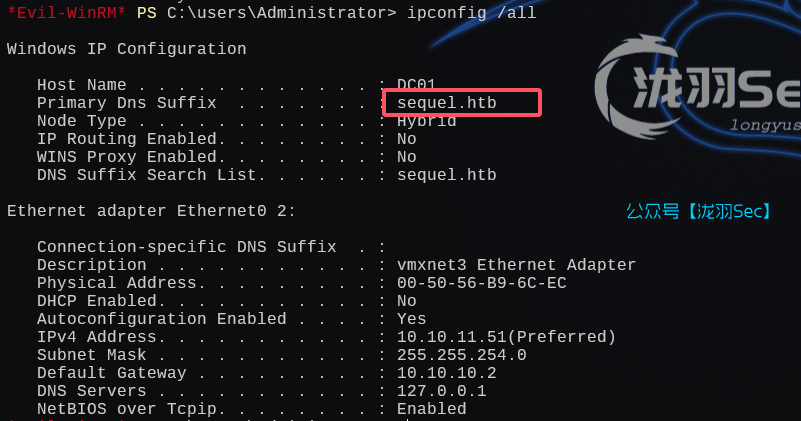This screenshot has height=421, width=801.
Task: Select the vmxnet3 Ethernet Adapter description
Action: pos(516,265)
